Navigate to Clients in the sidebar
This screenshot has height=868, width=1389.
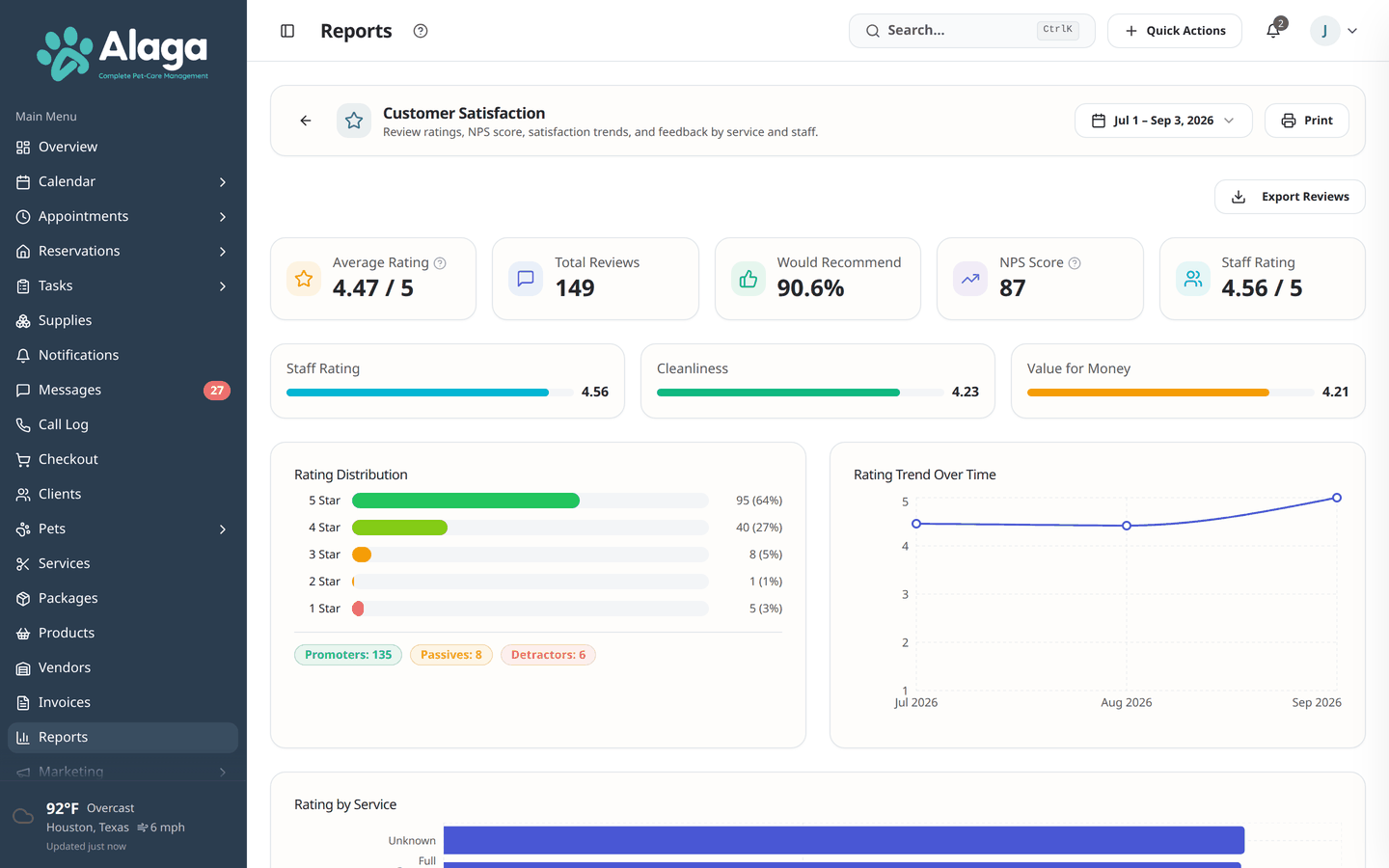click(x=123, y=495)
